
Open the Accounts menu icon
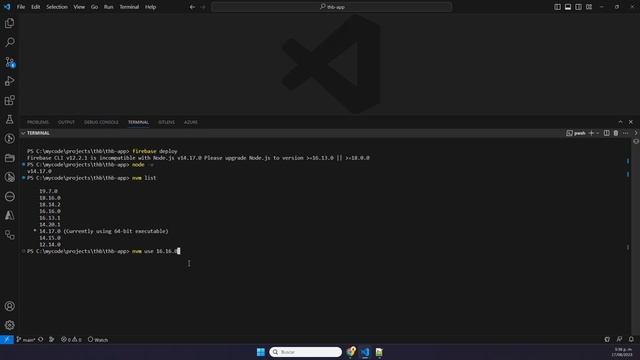point(9,306)
